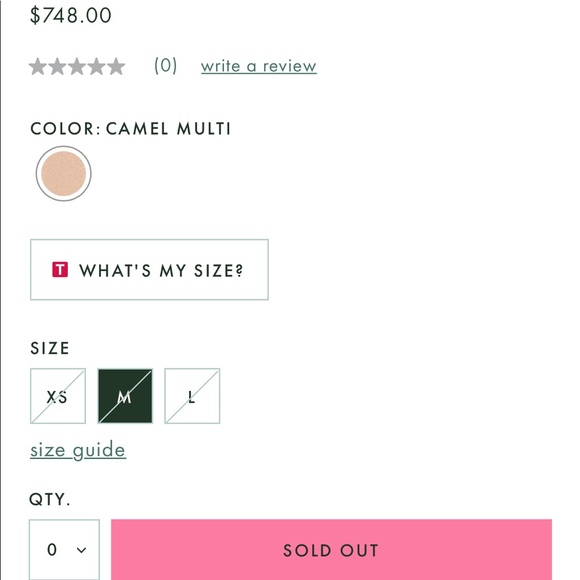580x580 pixels.
Task: Click the fourth rating star
Action: (96, 67)
